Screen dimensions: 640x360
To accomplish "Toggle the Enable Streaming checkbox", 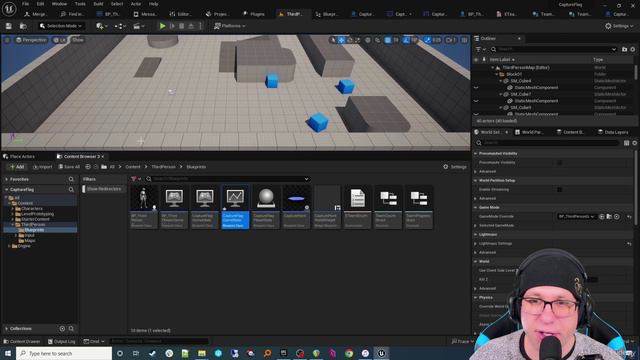I will [560, 189].
